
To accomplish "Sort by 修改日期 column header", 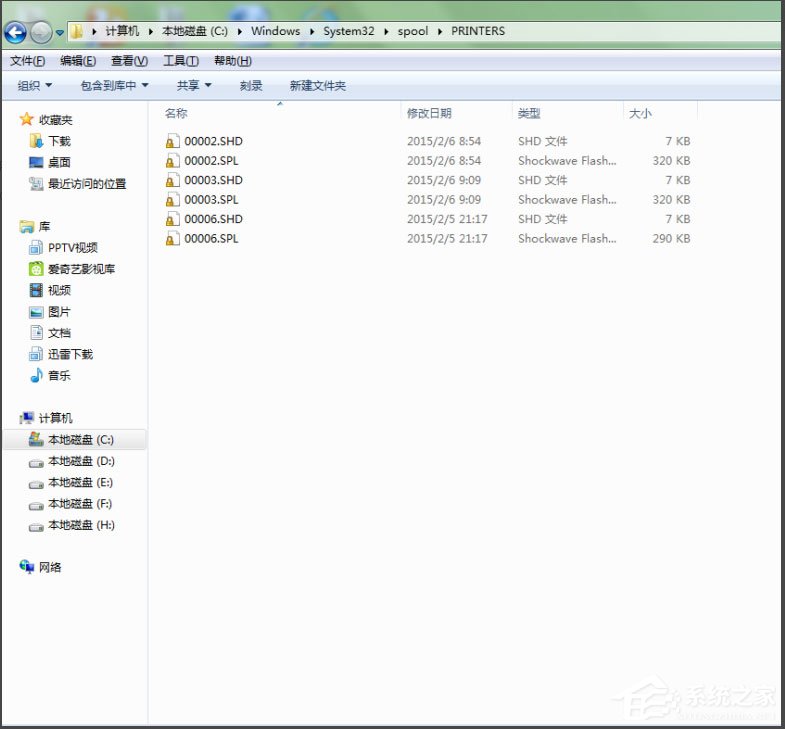I will [429, 114].
